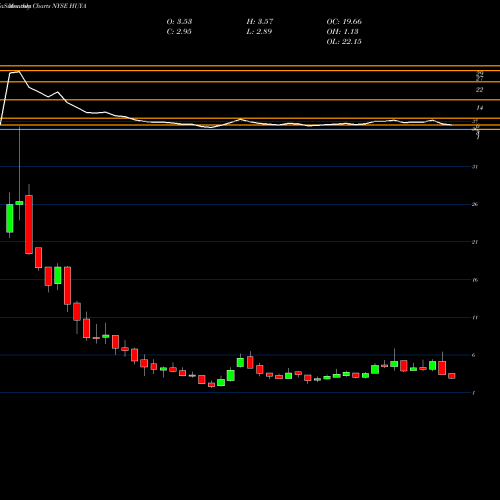The height and width of the screenshot is (500, 500).
Task: Click the '22' label on the line-chart axis
Action: (x=479, y=90)
